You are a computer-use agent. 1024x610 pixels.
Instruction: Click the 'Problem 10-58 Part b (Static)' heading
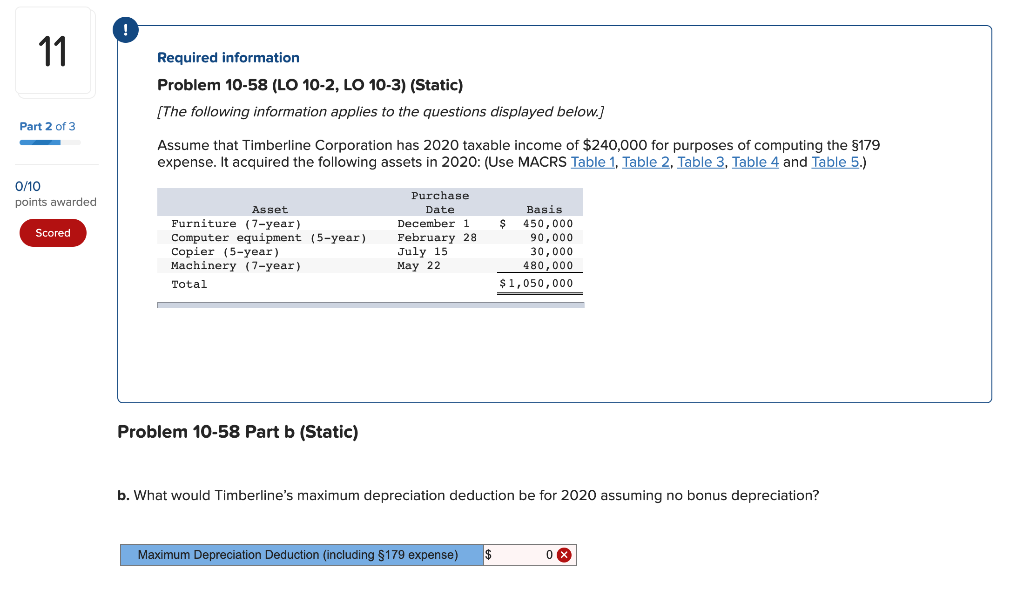pos(238,432)
